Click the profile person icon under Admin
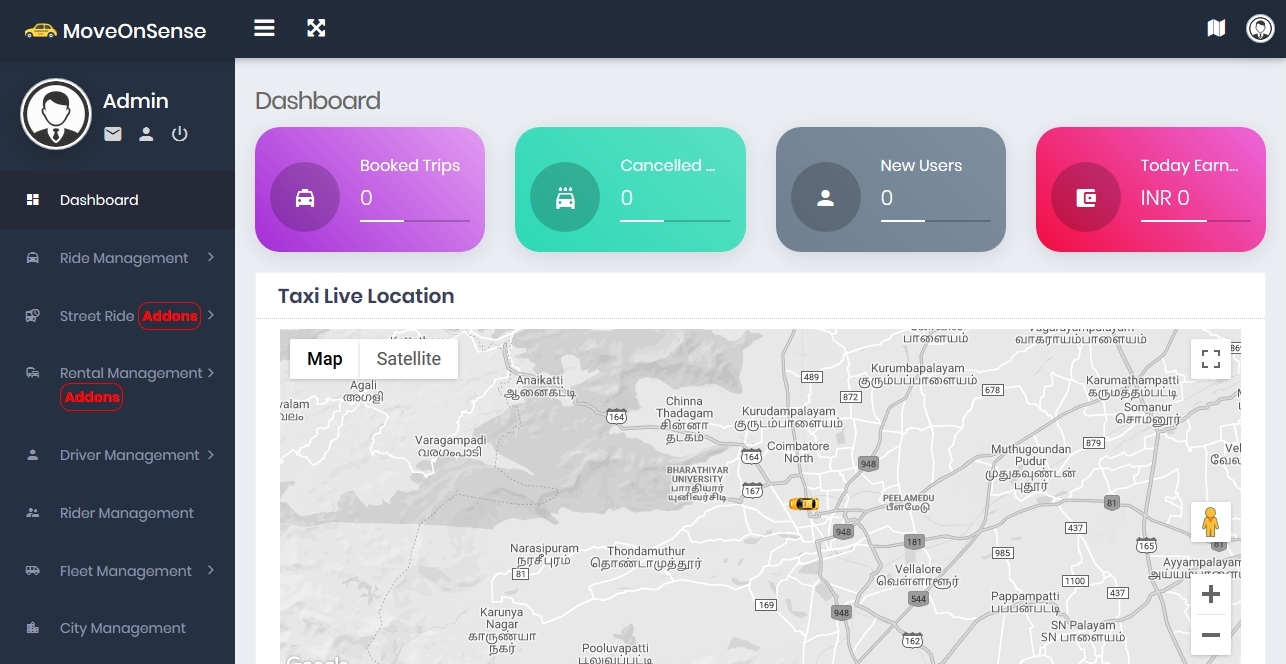Viewport: 1286px width, 664px height. pos(146,133)
